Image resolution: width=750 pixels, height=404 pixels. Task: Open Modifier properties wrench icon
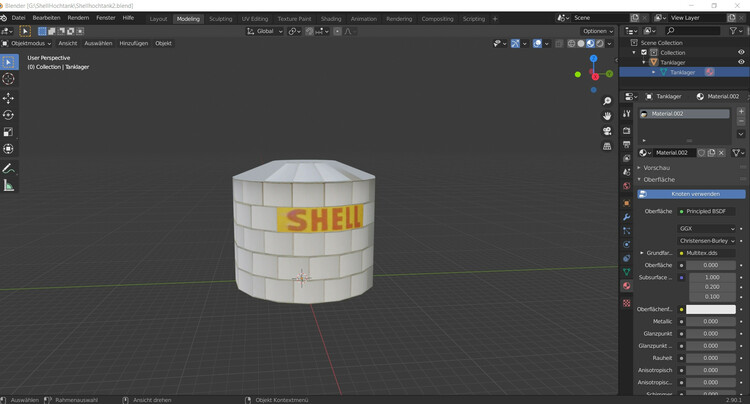[x=627, y=217]
